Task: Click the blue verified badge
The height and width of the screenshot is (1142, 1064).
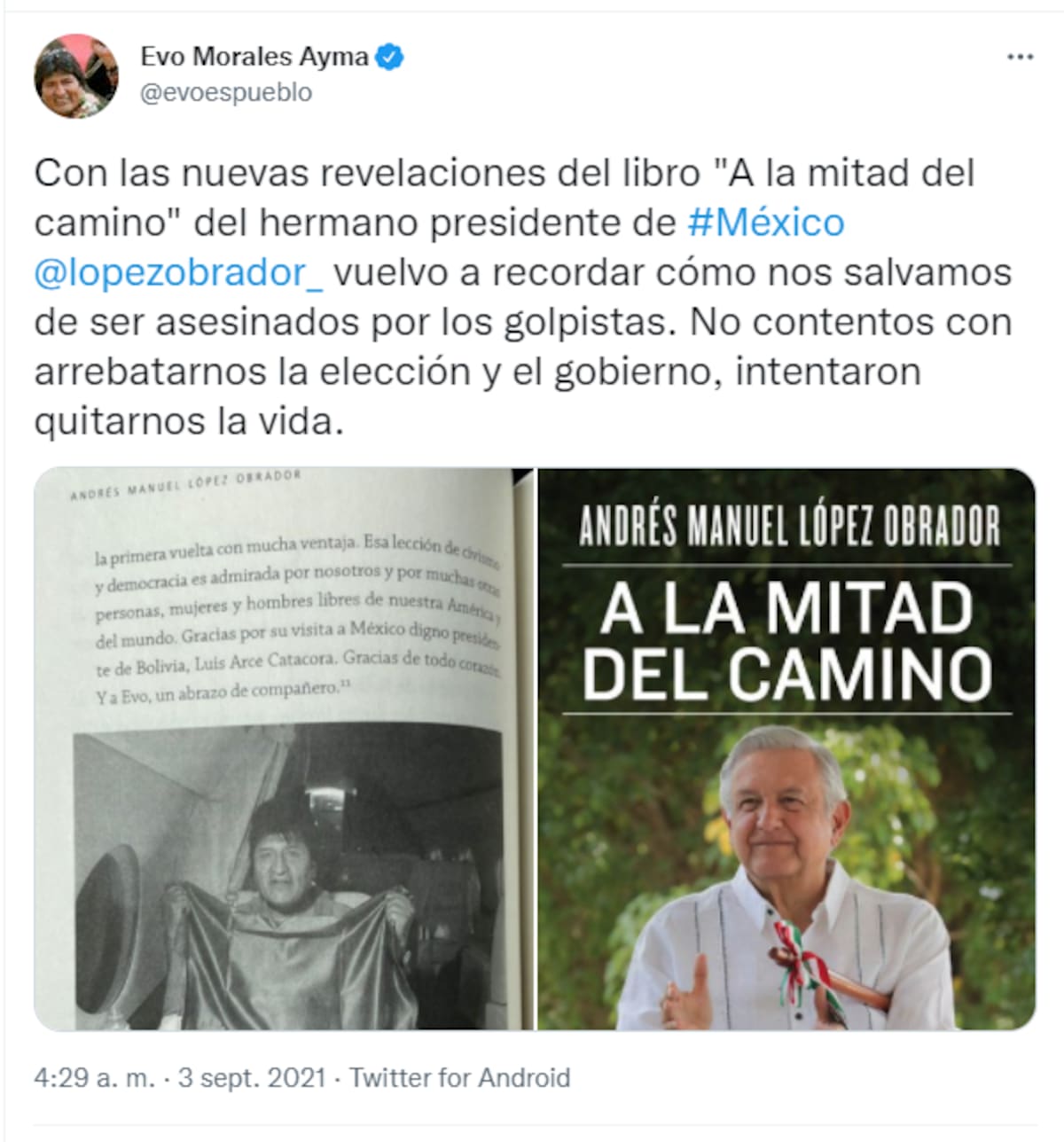Action: (390, 57)
